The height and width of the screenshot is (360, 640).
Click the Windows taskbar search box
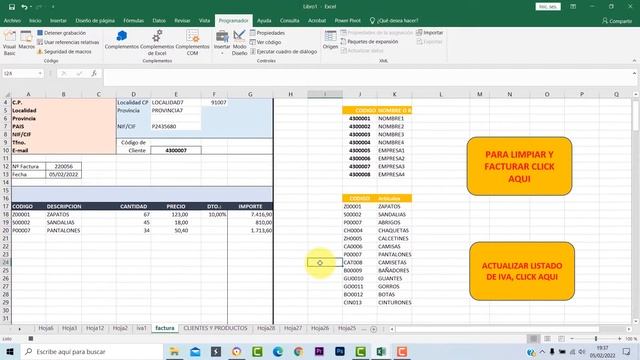(92, 351)
